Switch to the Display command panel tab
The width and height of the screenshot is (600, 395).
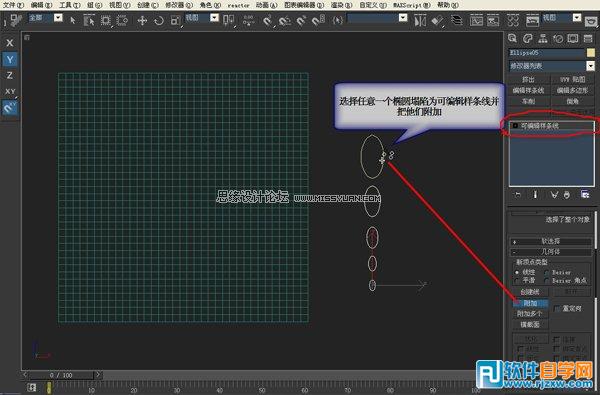[573, 38]
